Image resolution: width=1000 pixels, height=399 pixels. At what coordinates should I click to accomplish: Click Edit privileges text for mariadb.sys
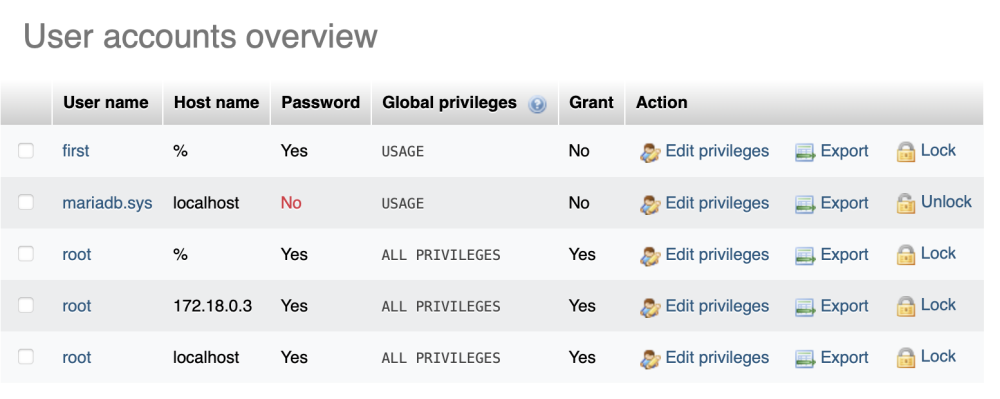[717, 203]
